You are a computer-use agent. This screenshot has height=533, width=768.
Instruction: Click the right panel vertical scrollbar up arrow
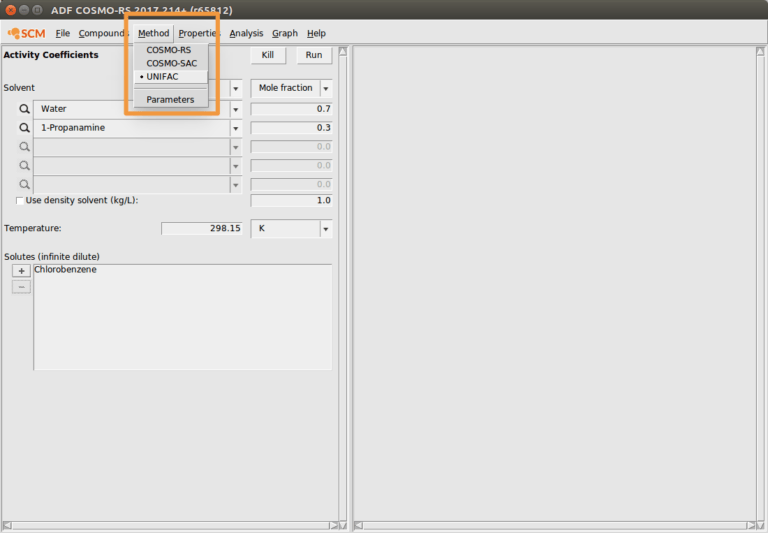[x=760, y=51]
